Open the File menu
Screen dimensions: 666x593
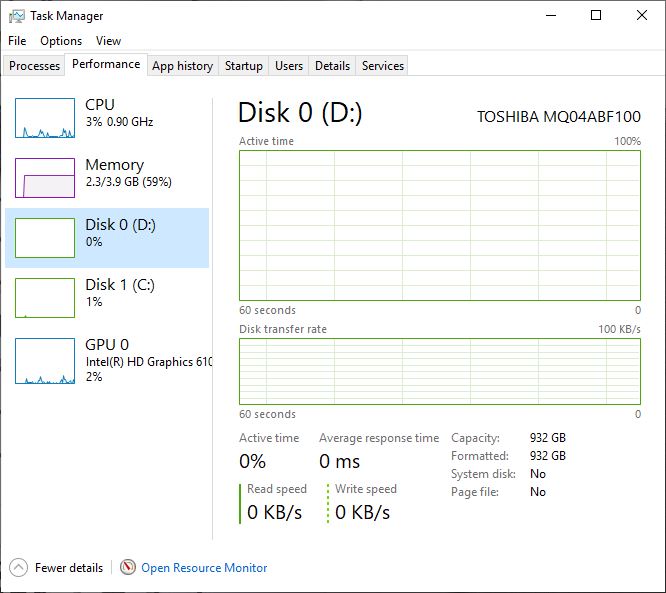(x=17, y=41)
